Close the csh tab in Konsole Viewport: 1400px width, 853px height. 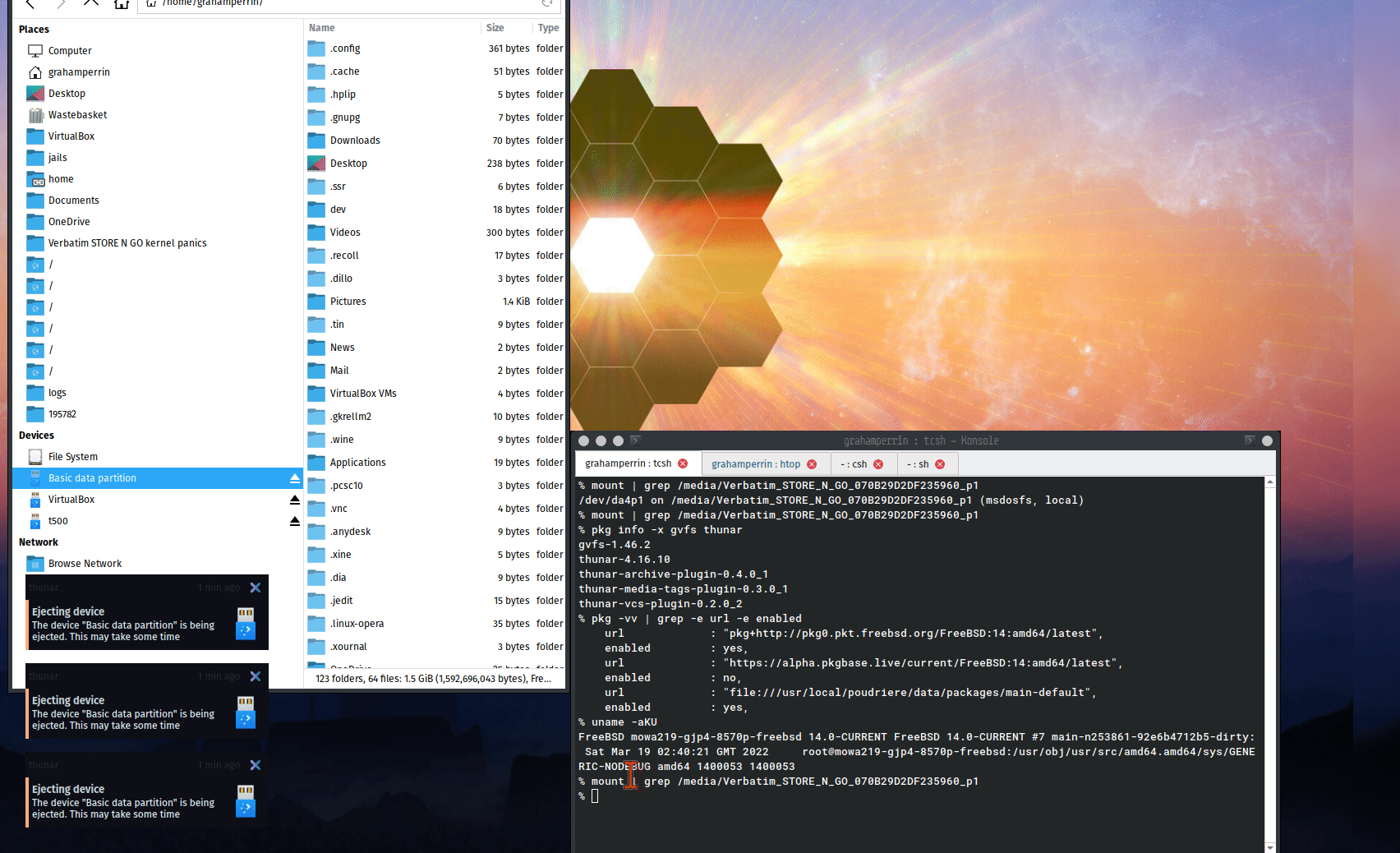878,464
